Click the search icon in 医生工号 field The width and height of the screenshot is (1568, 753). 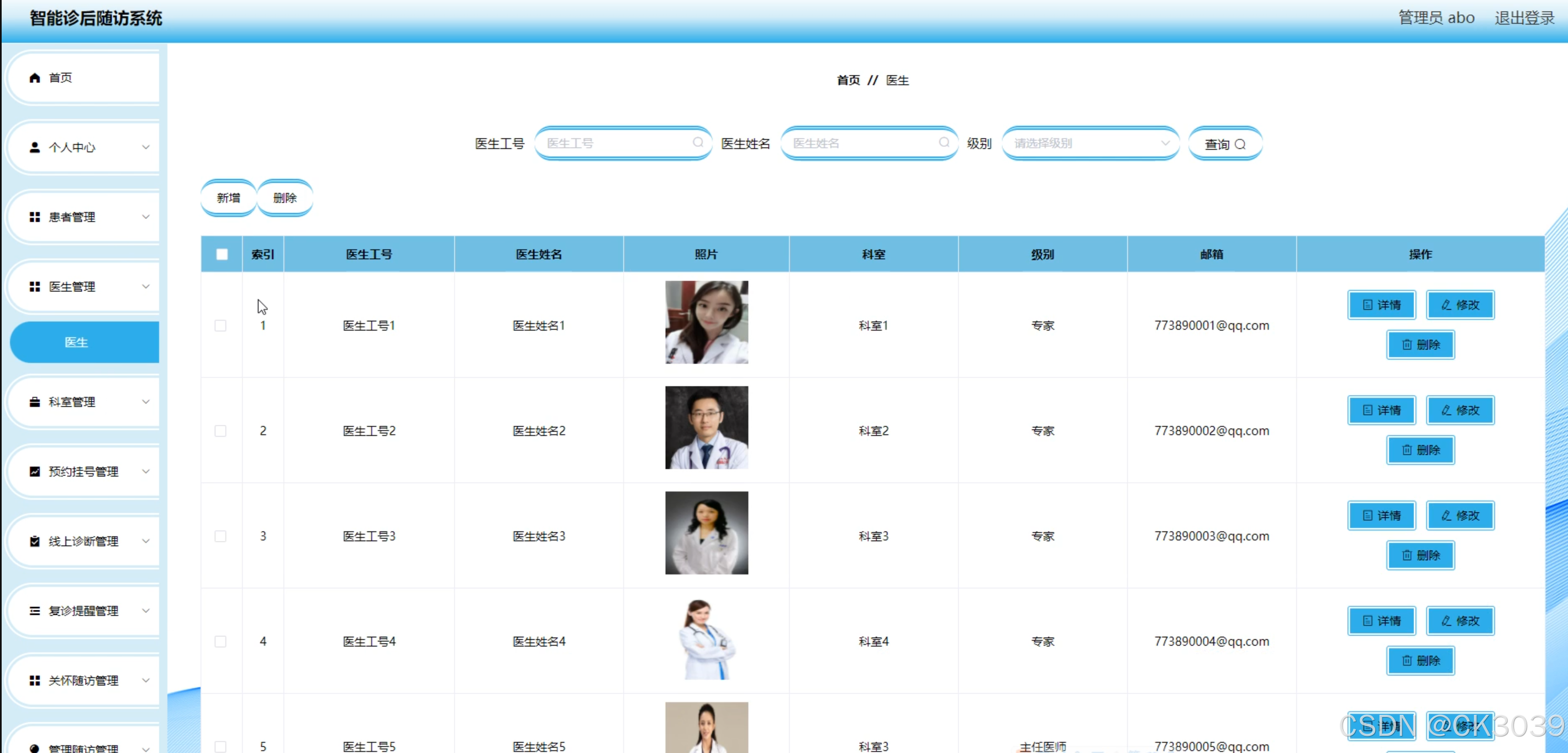pos(698,143)
